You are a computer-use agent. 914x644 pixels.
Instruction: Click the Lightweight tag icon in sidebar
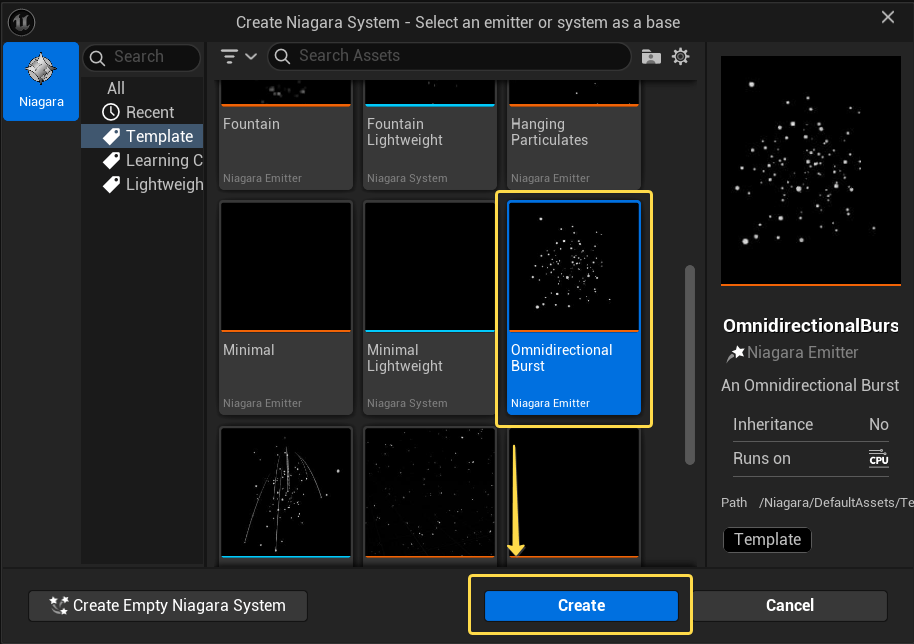point(111,184)
